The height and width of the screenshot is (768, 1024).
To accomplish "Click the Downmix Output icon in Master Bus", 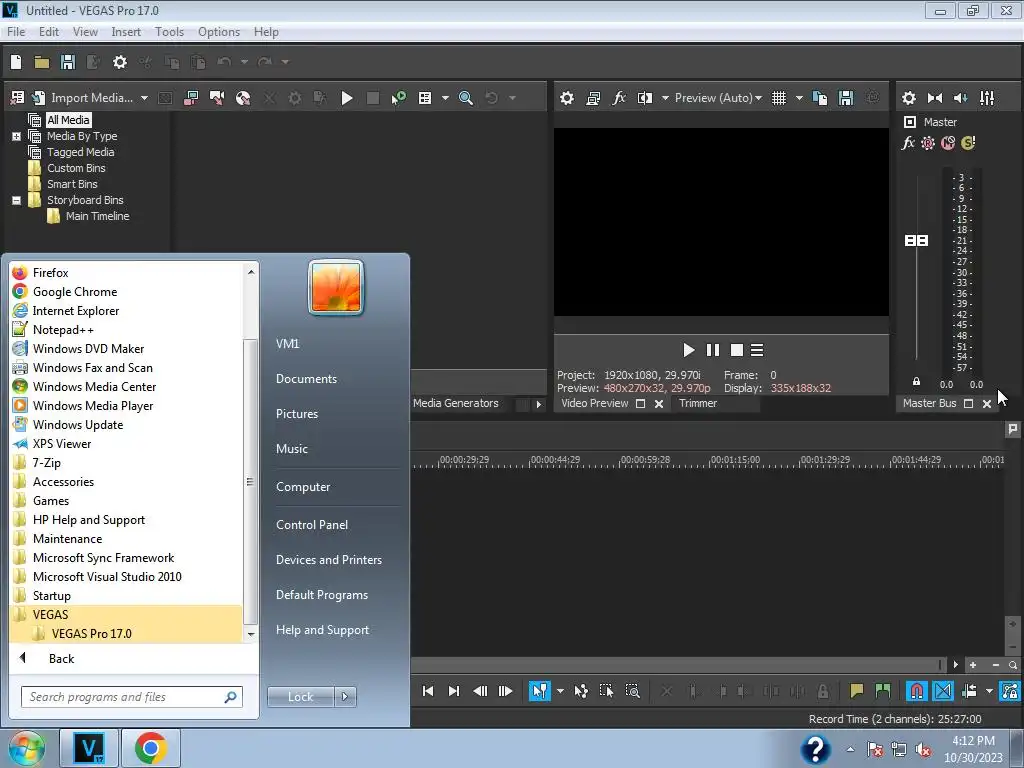I will coord(935,98).
